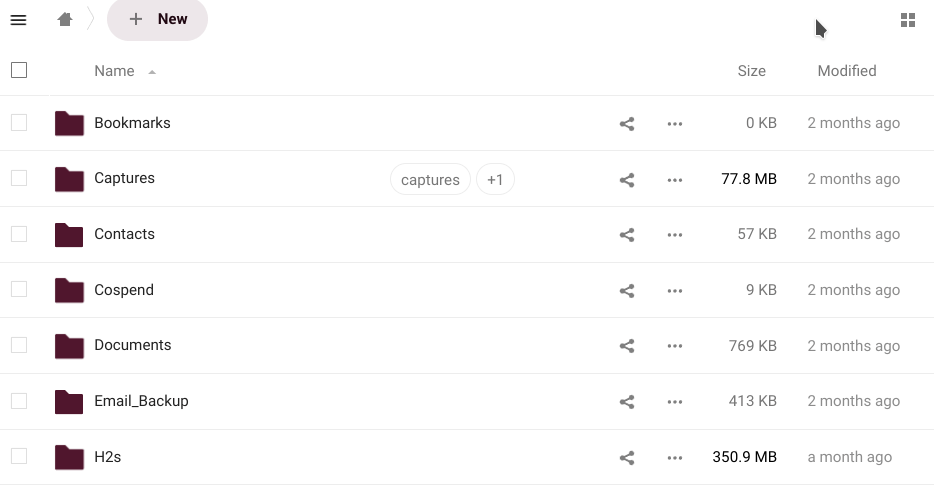Sort files by Name column
The height and width of the screenshot is (500, 935).
114,71
